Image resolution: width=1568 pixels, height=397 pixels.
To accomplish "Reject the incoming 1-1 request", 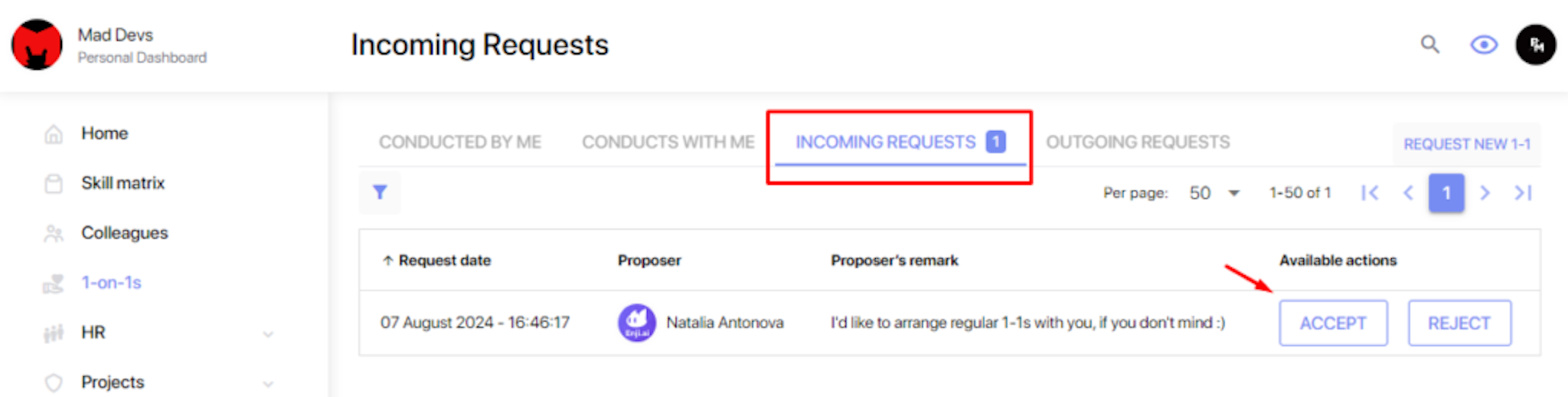I will (x=1459, y=323).
